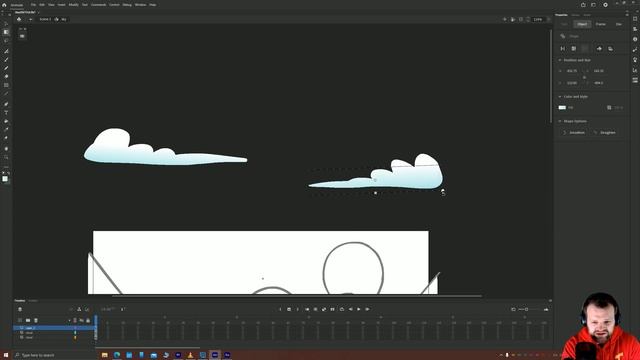
Task: Open the Modify menu
Action: pyautogui.click(x=73, y=5)
